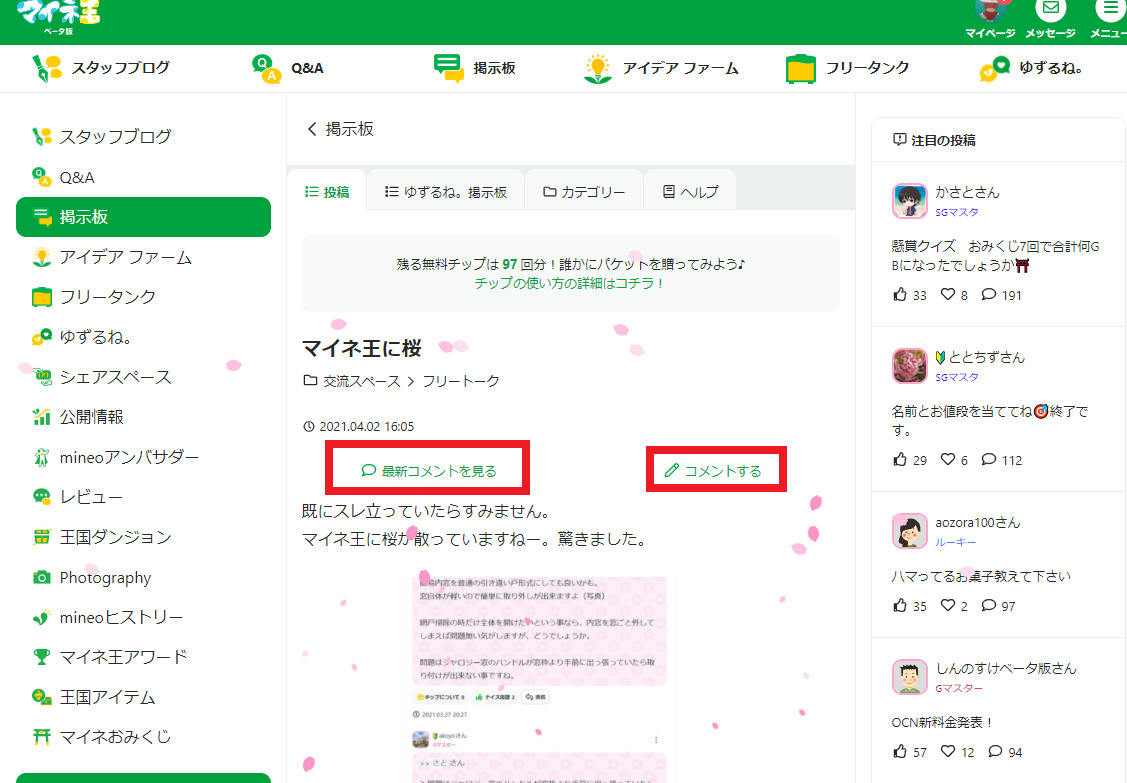Open チップの使い方の詳細はコチラ link

pyautogui.click(x=568, y=283)
